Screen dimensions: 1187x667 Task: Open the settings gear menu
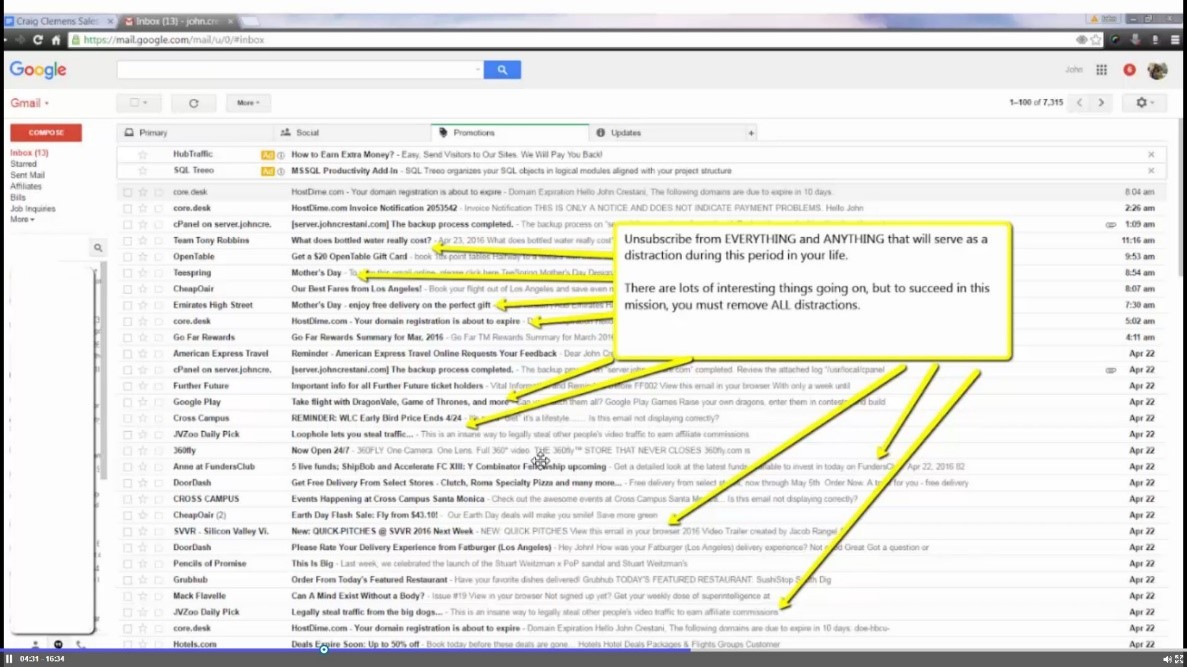(1144, 103)
